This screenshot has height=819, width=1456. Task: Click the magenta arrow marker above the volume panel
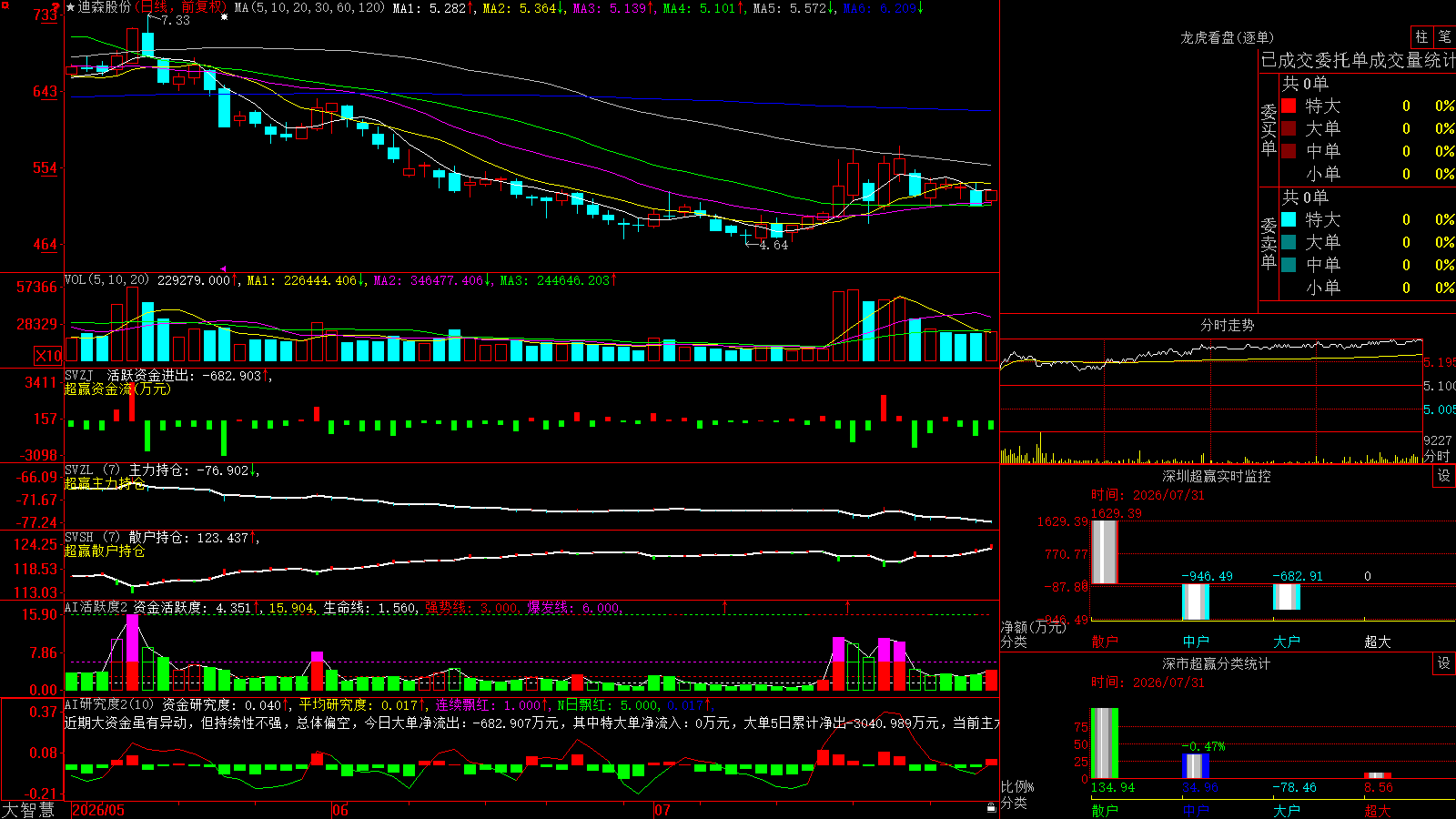(224, 269)
